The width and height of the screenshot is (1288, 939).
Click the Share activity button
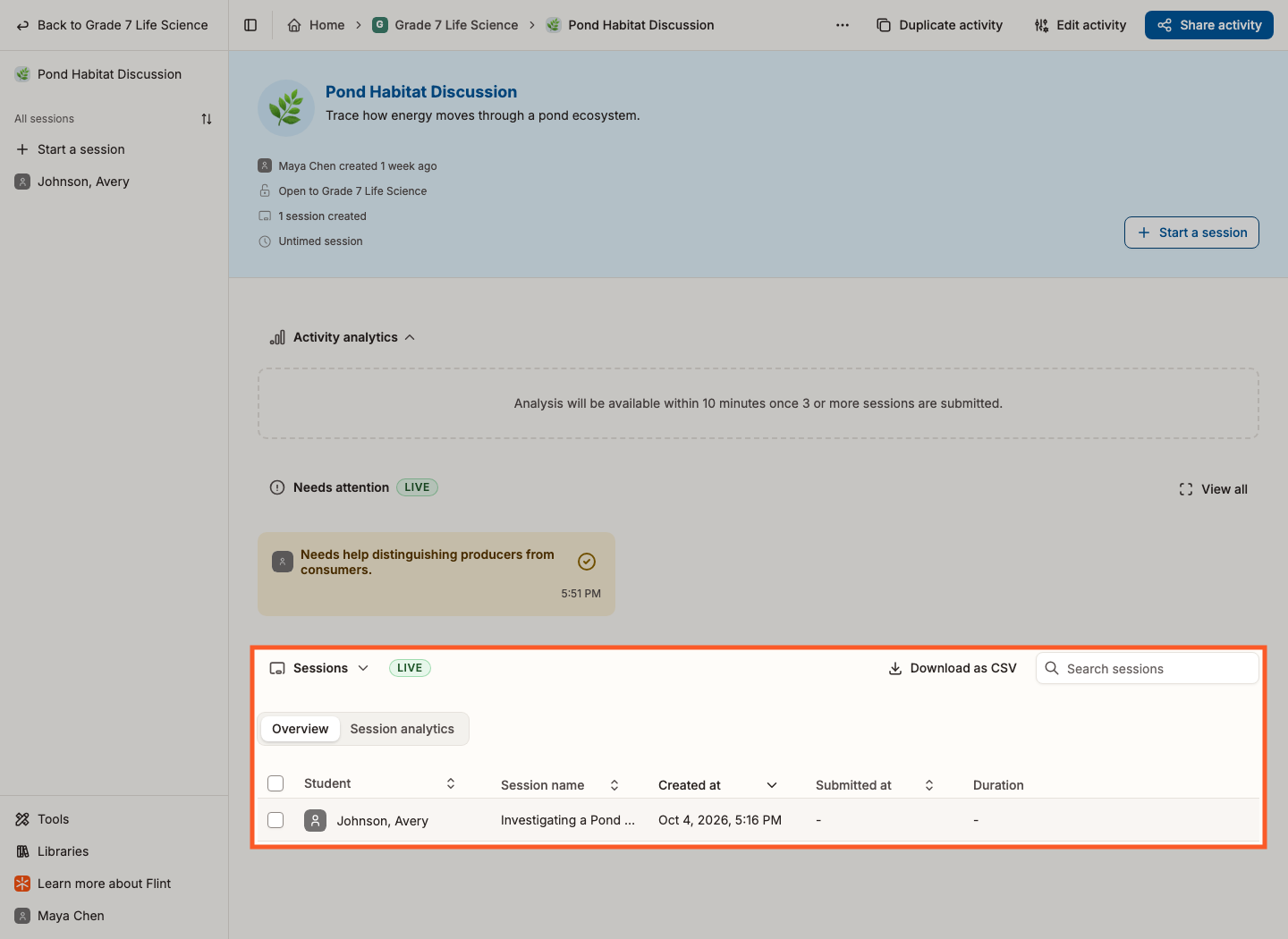(1209, 25)
